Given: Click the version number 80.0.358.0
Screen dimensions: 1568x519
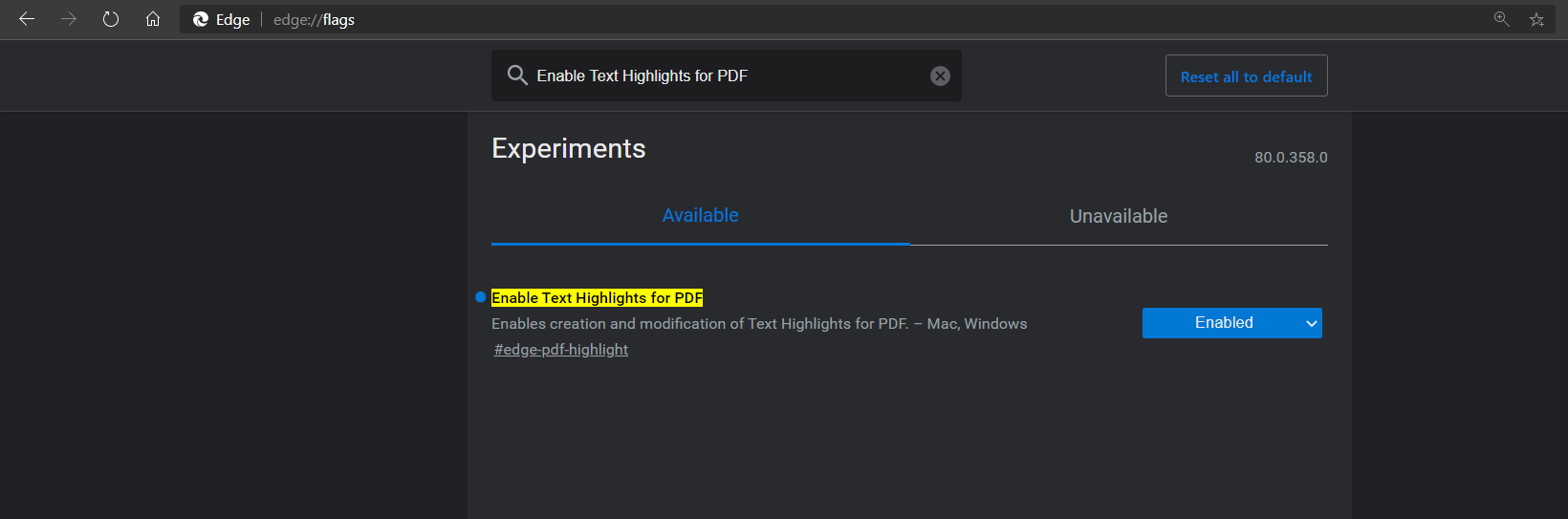Looking at the screenshot, I should [x=1291, y=158].
